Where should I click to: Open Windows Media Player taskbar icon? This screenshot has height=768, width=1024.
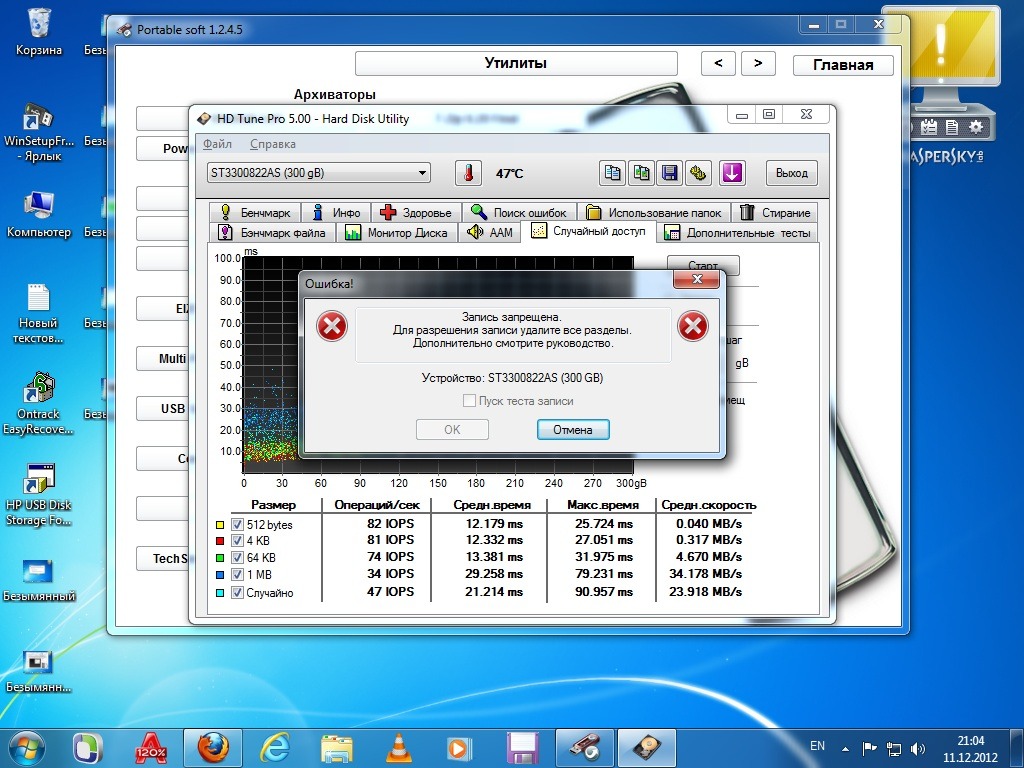pos(460,748)
